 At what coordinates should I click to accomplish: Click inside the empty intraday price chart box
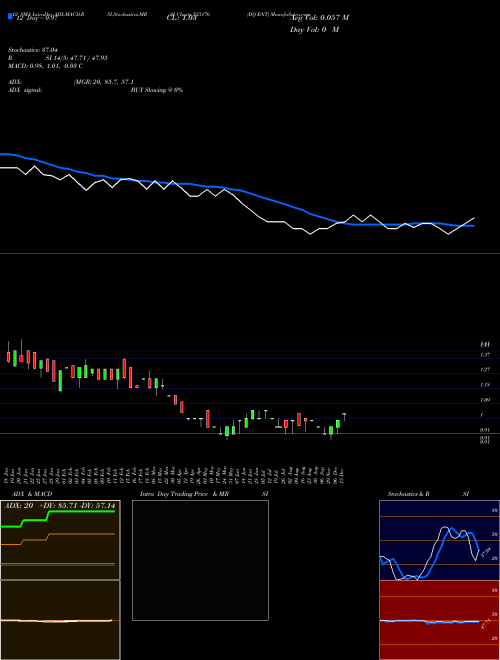(x=200, y=560)
